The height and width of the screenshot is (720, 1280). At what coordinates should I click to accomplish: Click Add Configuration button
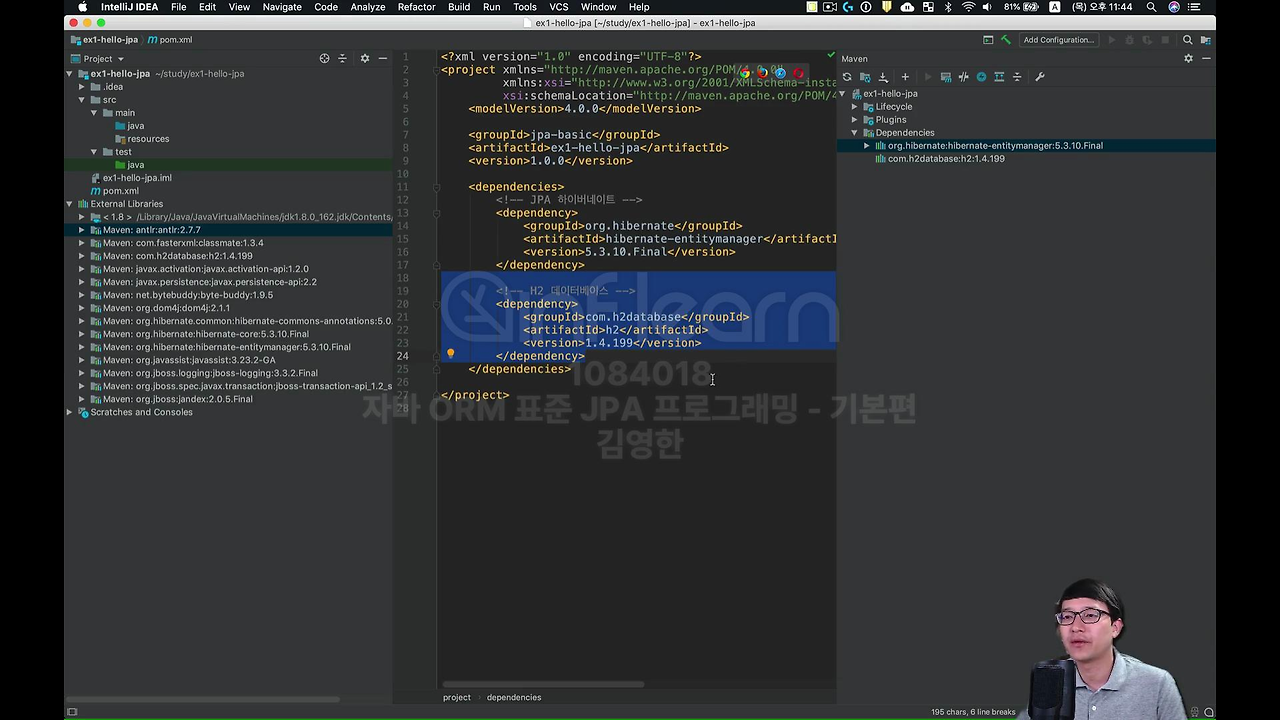pos(1059,40)
